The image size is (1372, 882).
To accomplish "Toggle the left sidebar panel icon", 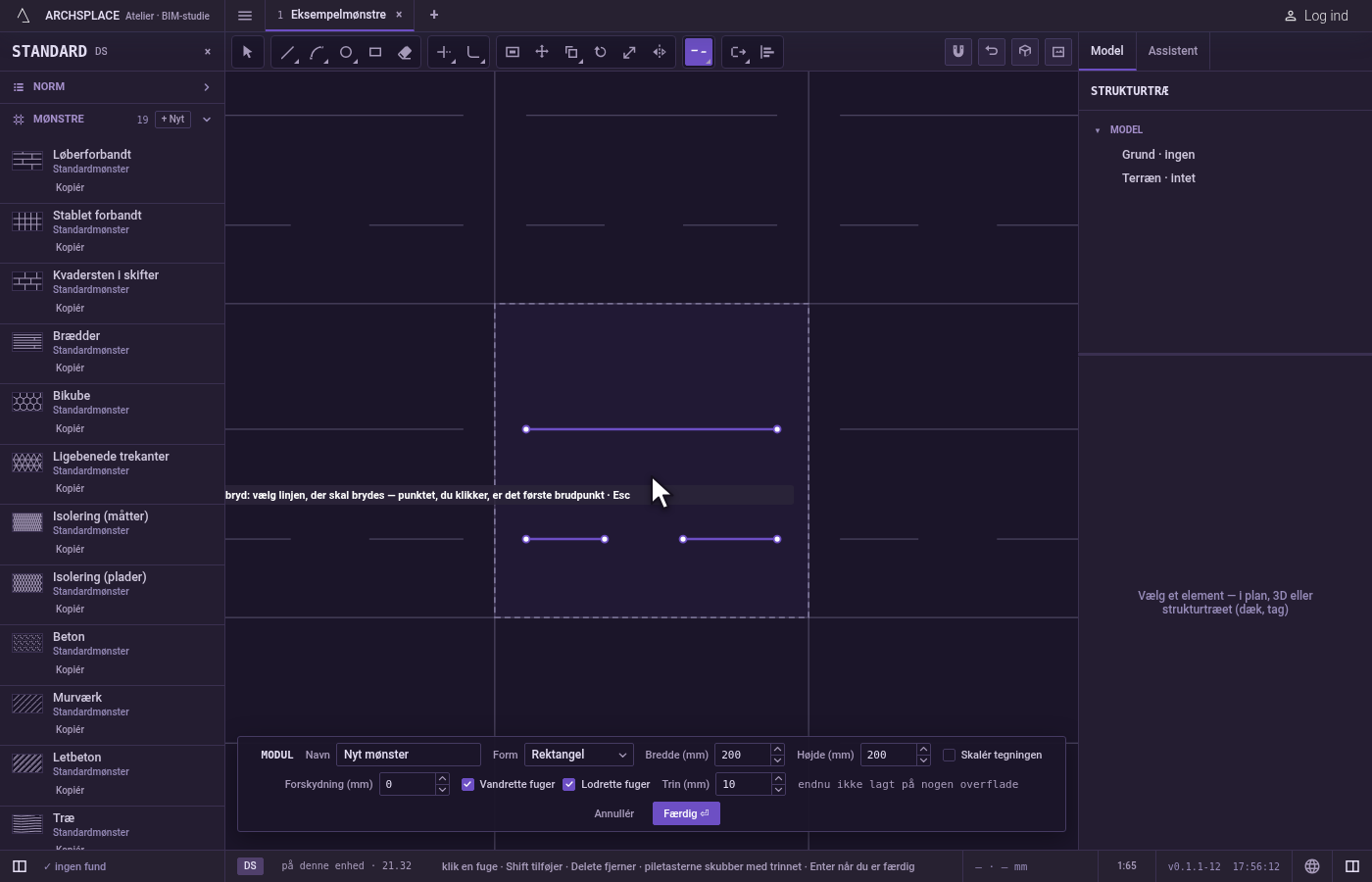I will tap(19, 866).
